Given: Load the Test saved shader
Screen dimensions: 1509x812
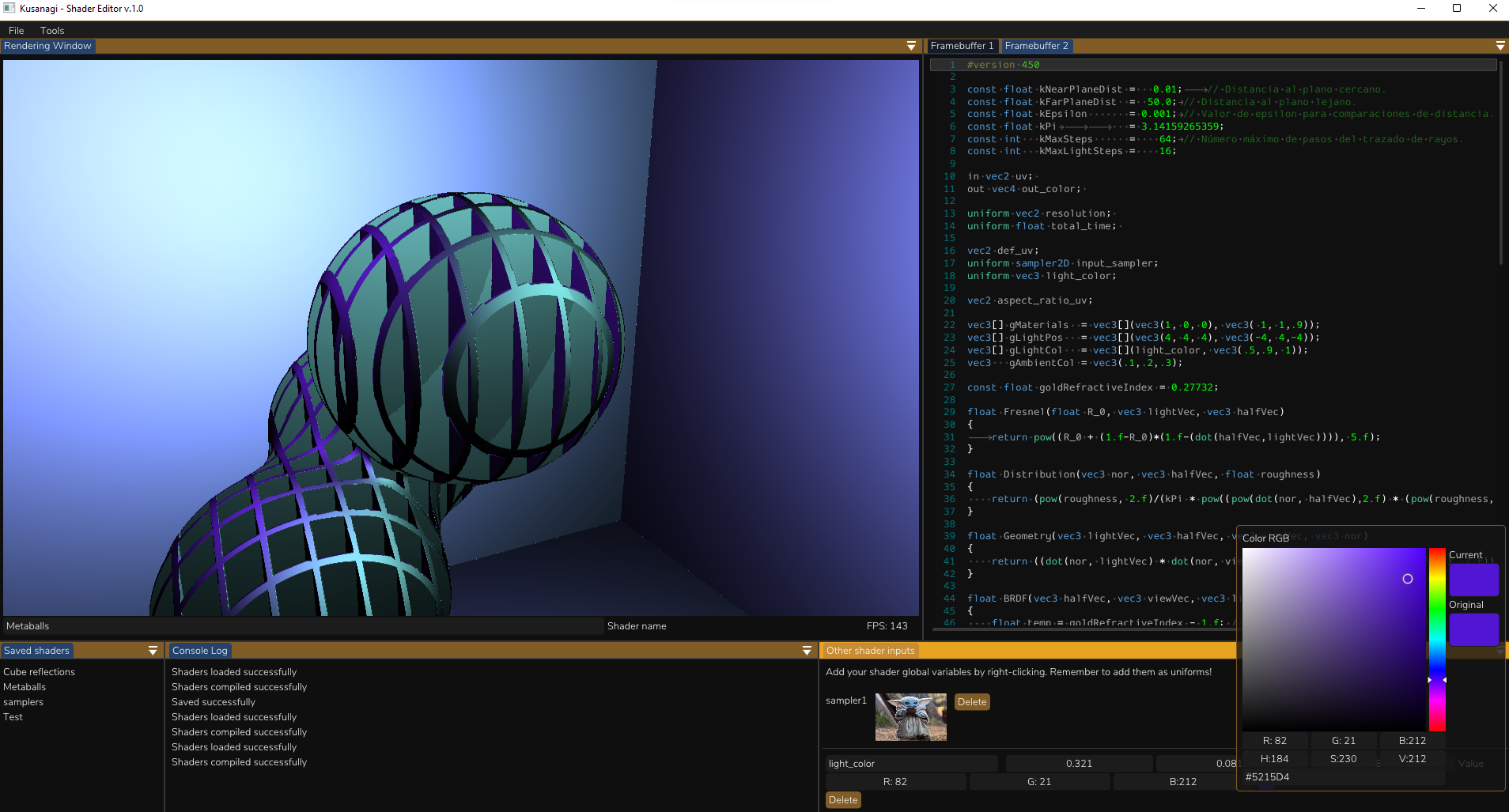Looking at the screenshot, I should point(13,717).
